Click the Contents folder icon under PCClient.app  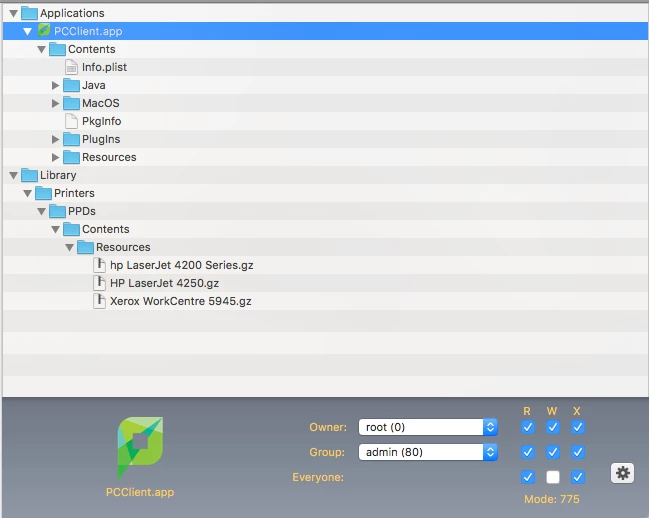click(57, 49)
